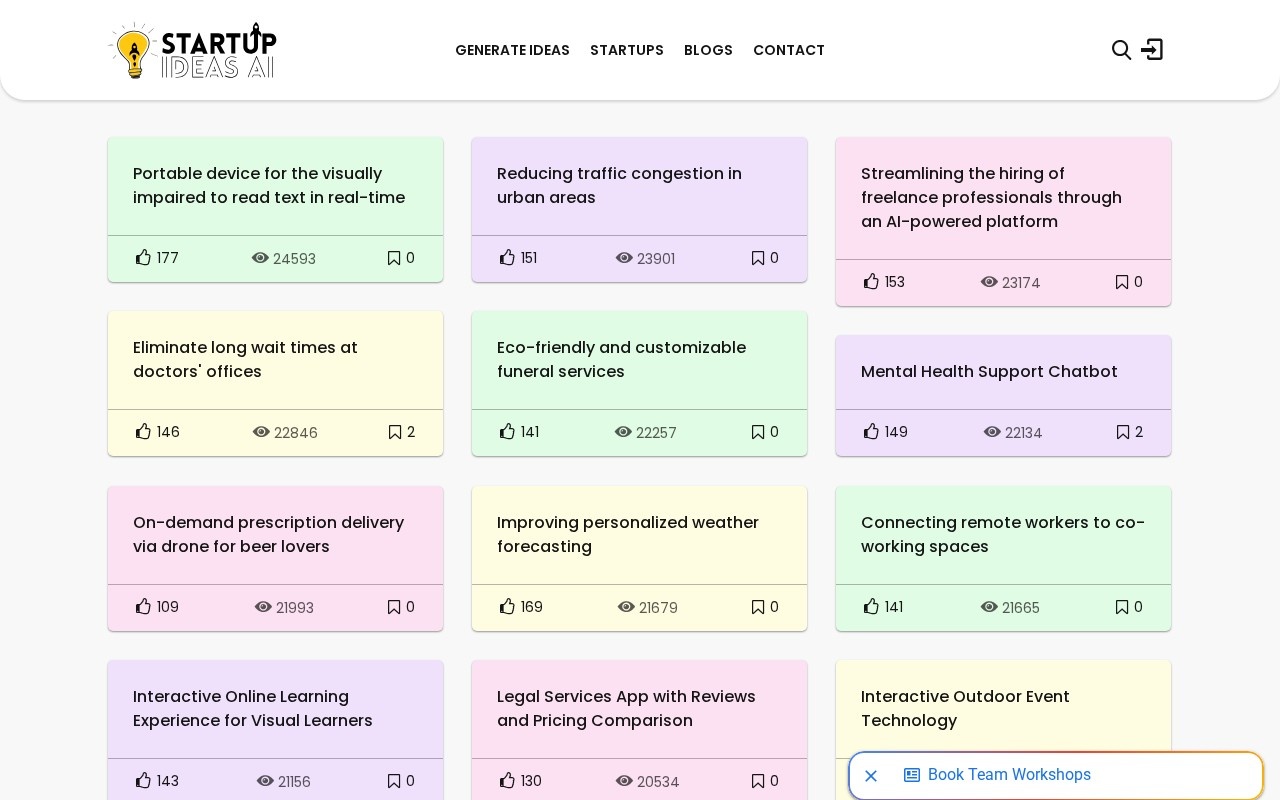
Task: Click the eye views icon showing 24593
Action: pyautogui.click(x=260, y=258)
